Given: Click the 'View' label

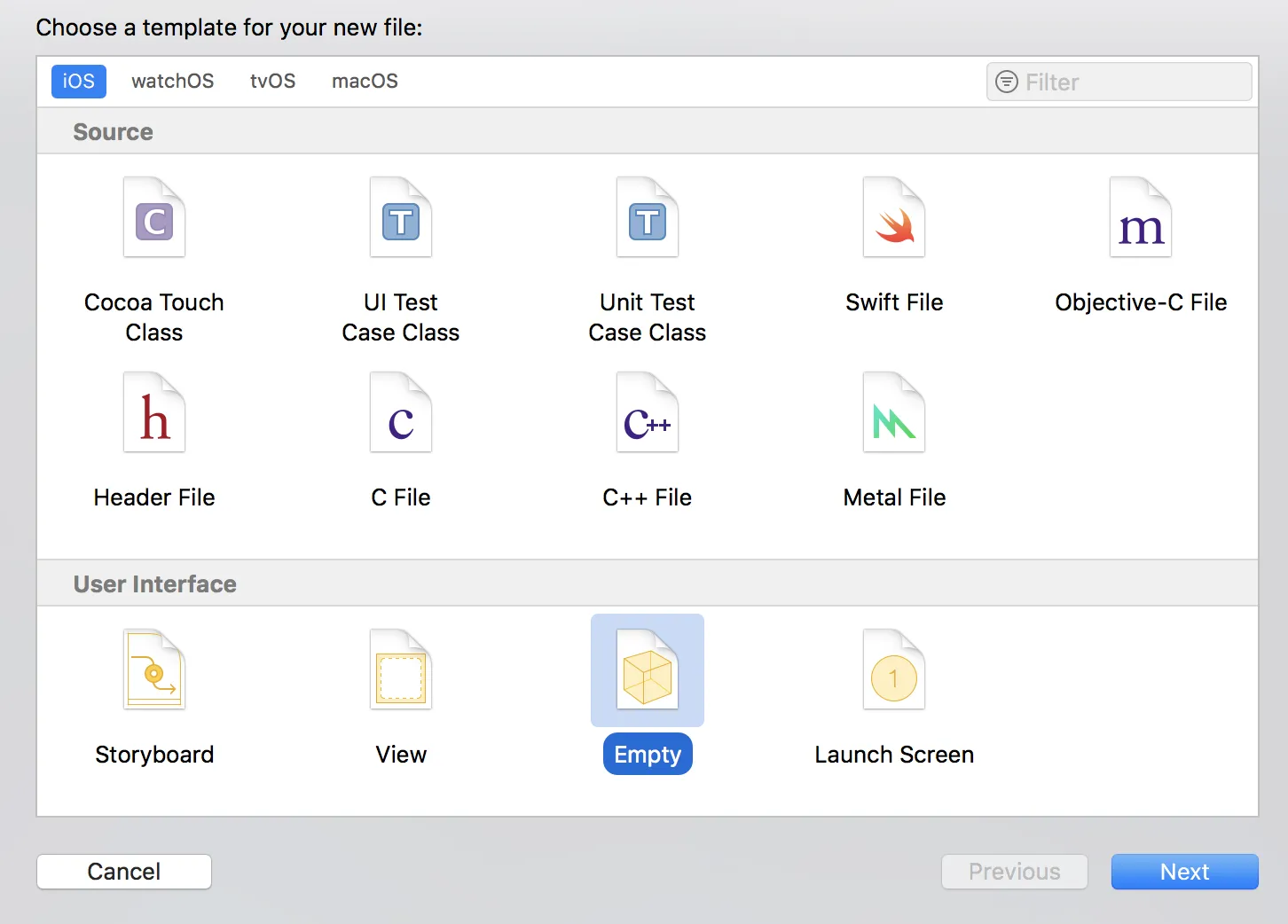Looking at the screenshot, I should click(x=401, y=755).
